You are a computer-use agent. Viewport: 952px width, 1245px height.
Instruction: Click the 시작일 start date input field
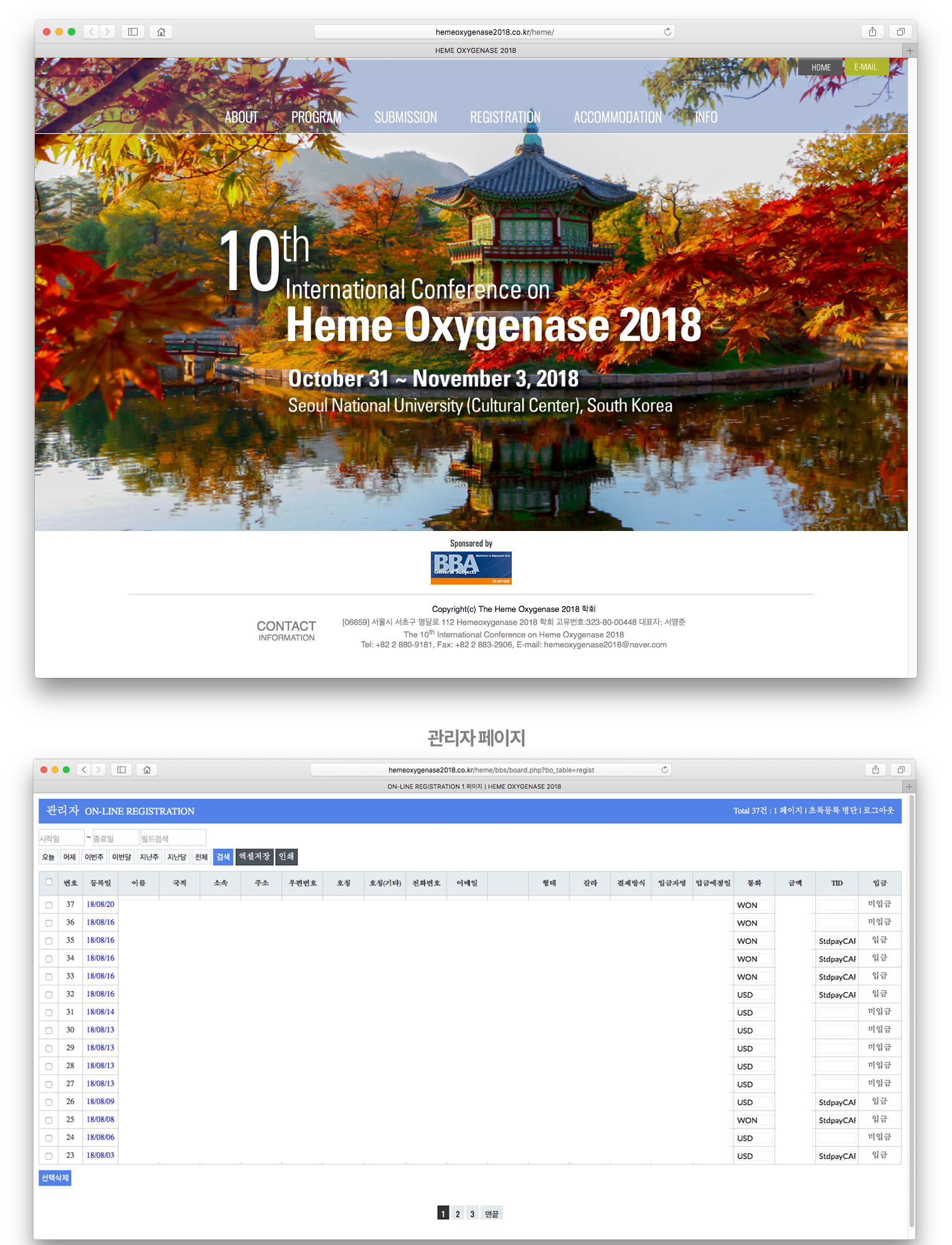(x=60, y=839)
